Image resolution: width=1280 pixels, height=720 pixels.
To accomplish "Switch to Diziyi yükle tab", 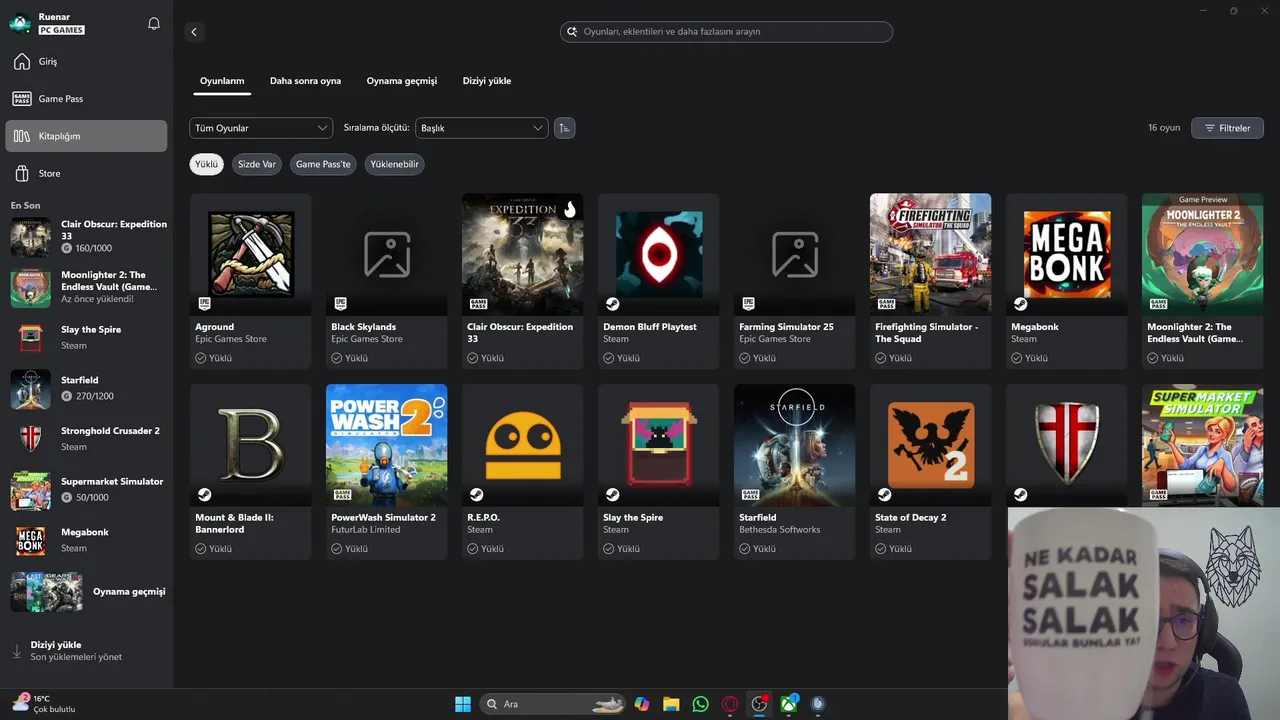I will (x=487, y=81).
